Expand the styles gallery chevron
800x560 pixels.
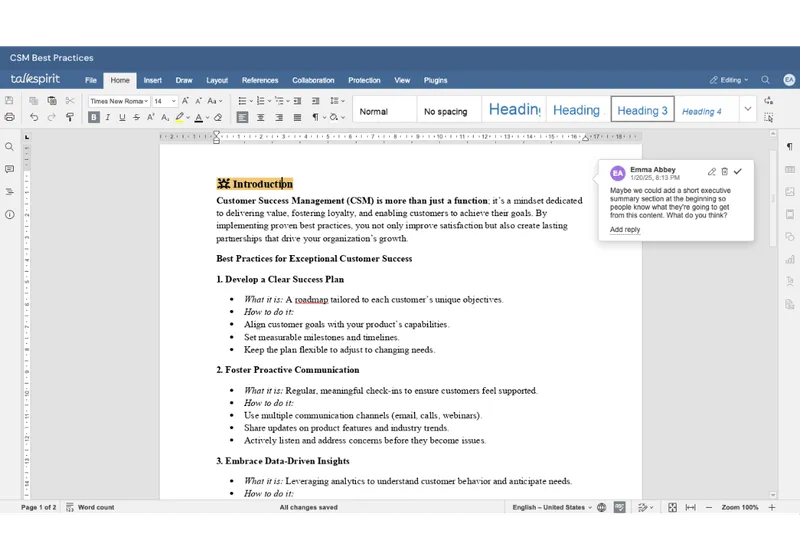tap(747, 109)
